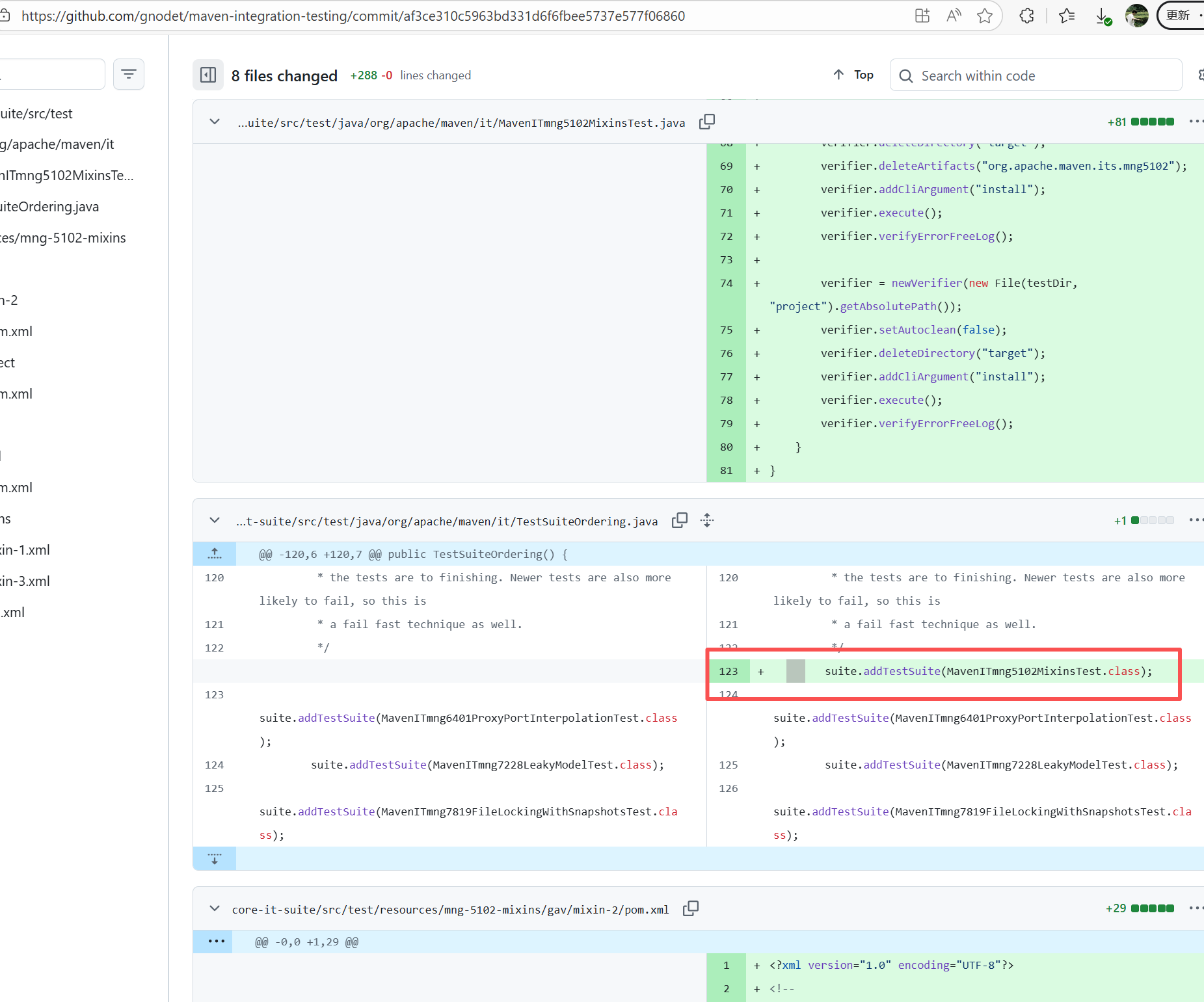Open the file tree filter options
Screen dimensions: 1204x1002
[129, 75]
